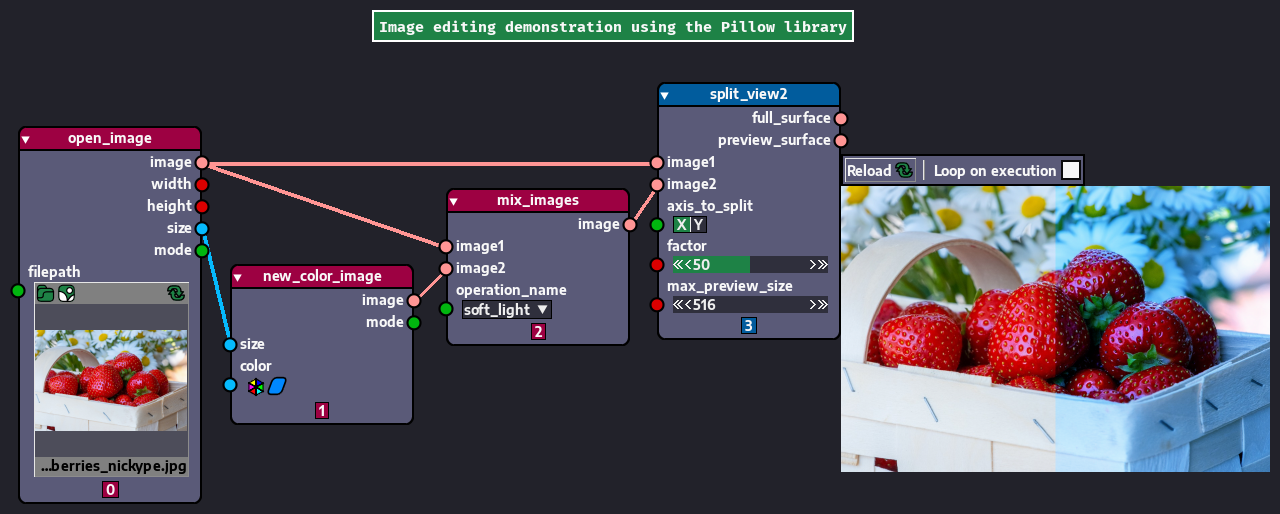
Task: Click the open_image height output socket
Action: coord(202,206)
